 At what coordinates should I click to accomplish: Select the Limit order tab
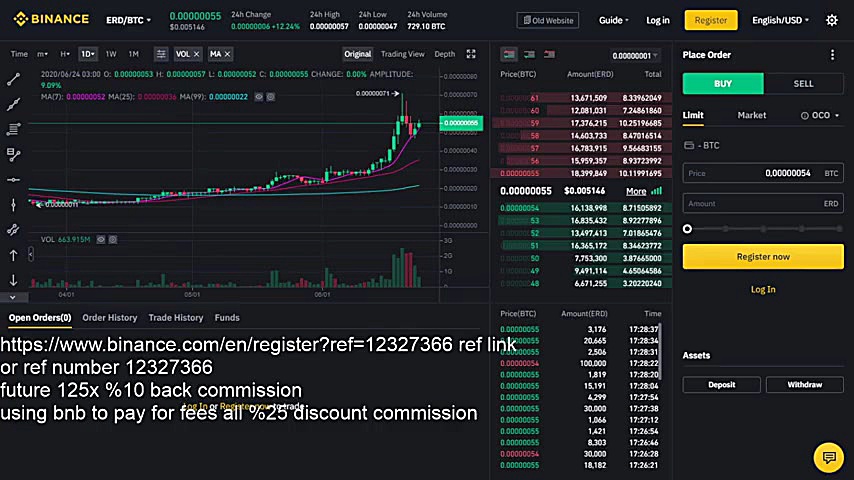pos(693,116)
